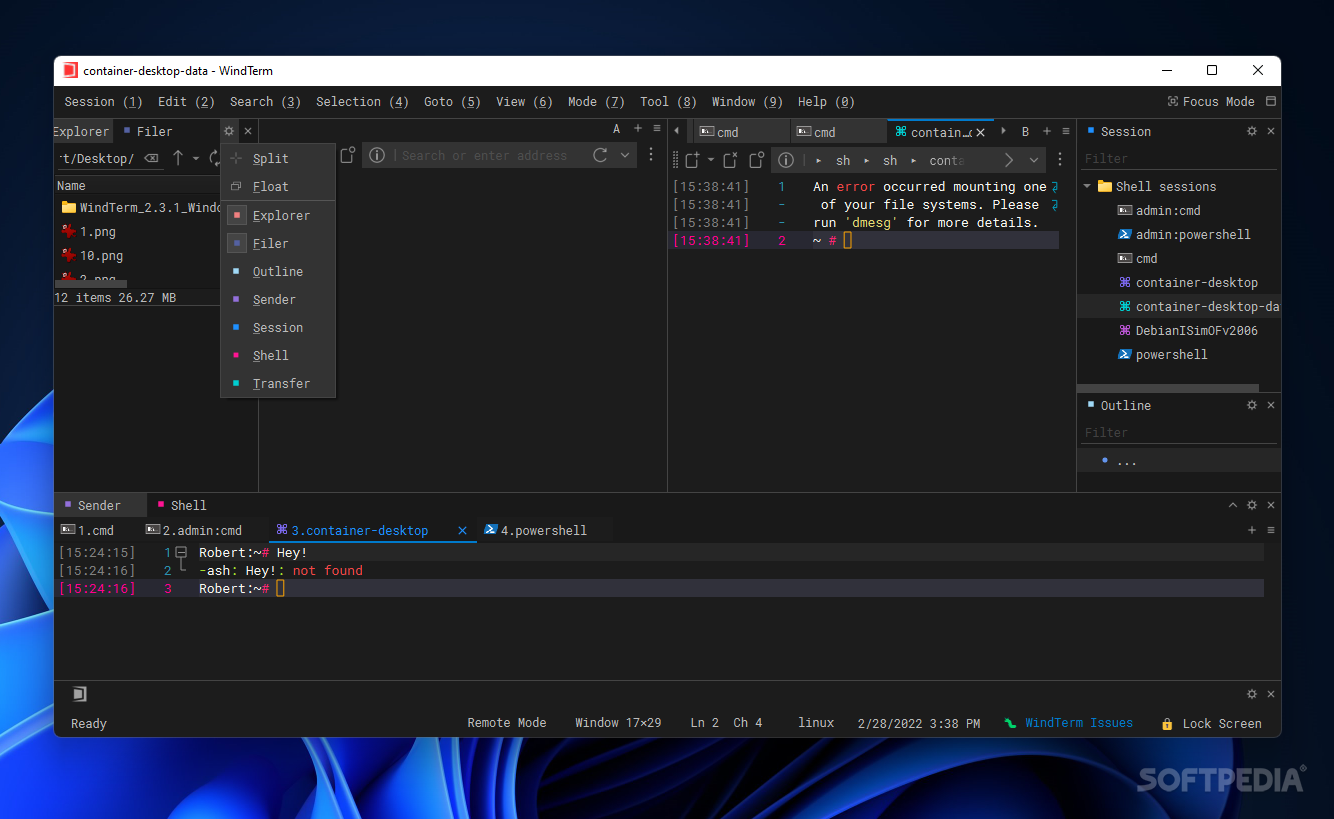
Task: Open the group B tab list menu
Action: click(1066, 131)
